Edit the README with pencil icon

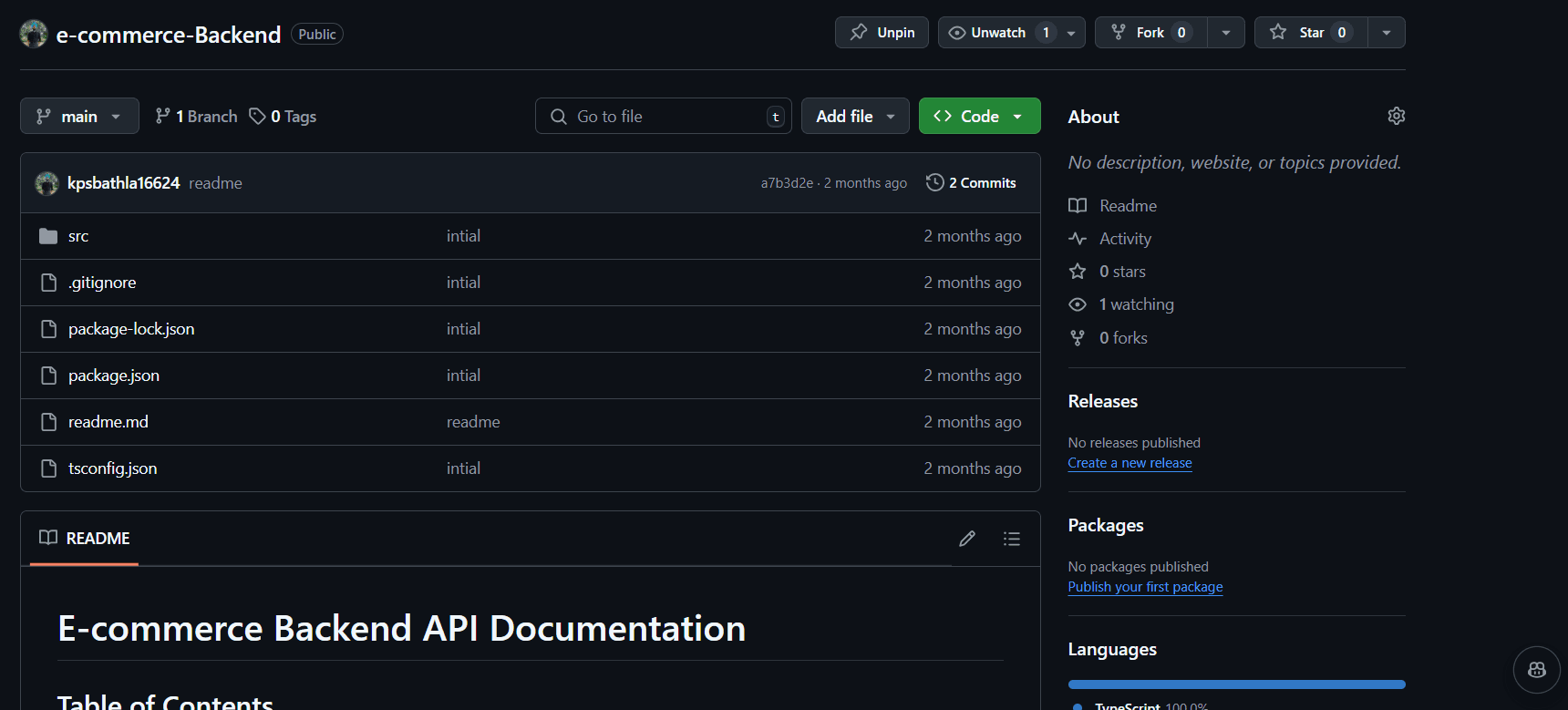click(967, 539)
